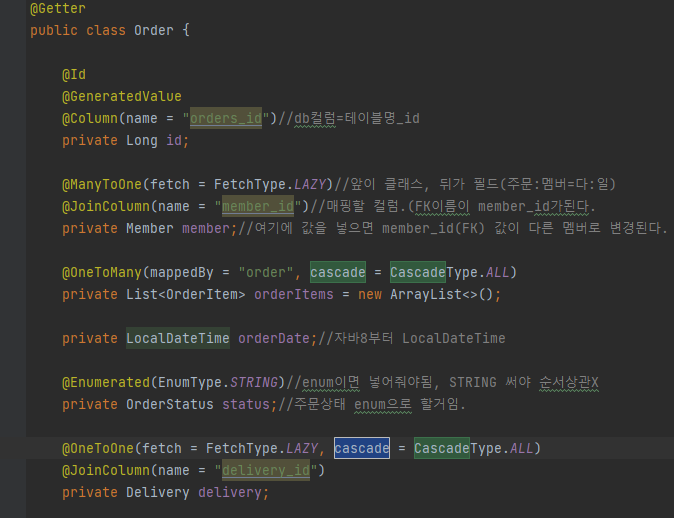Click the selected cascade in the @OneToOne line
Screen dimensions: 674x518
[x=362, y=448]
